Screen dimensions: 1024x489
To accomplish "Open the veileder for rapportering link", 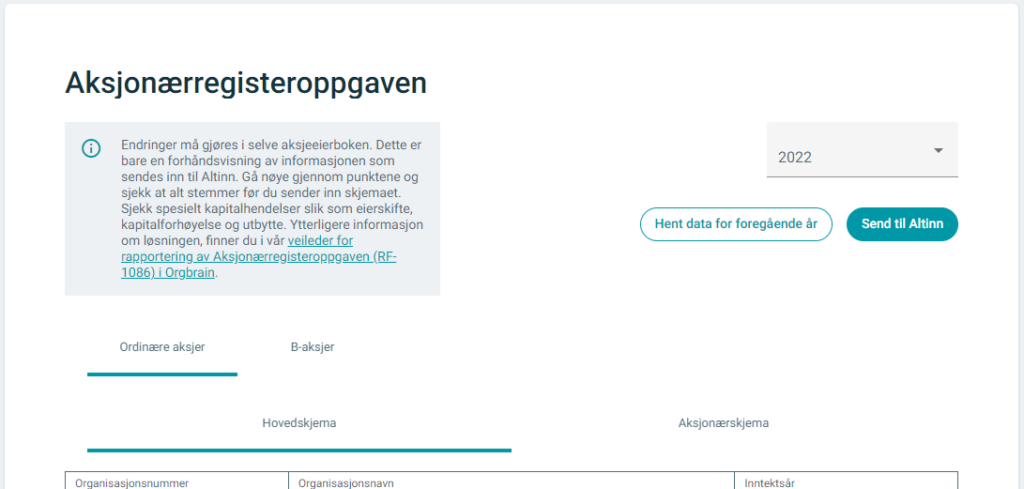I will (x=259, y=257).
